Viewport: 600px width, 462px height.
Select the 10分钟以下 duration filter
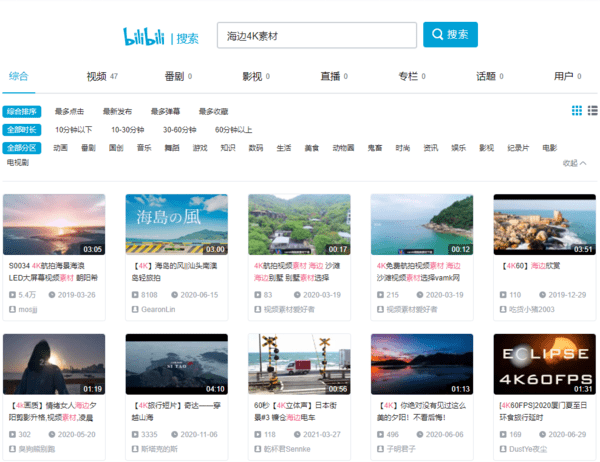[x=74, y=129]
